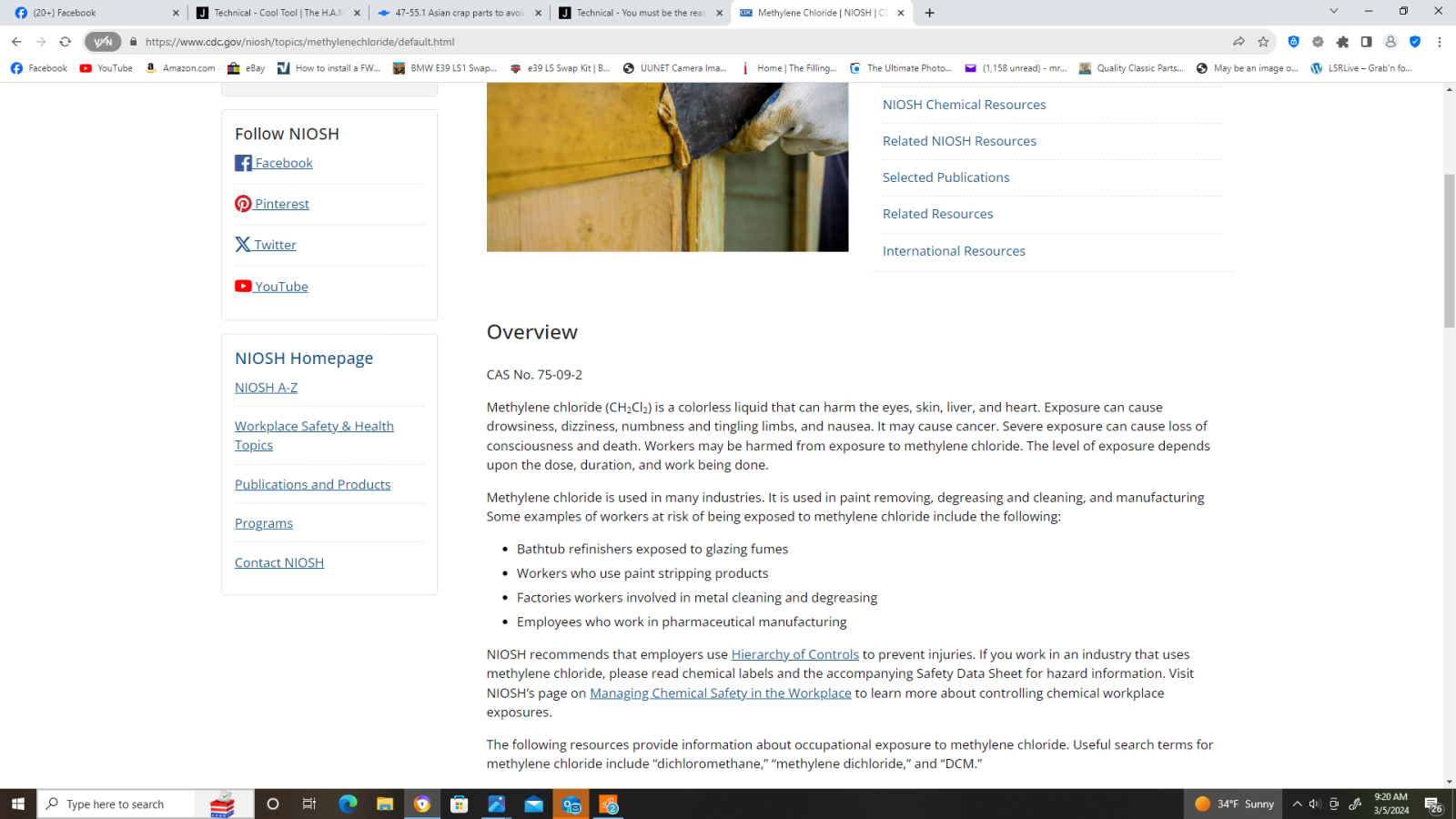This screenshot has width=1456, height=819.
Task: Expand the tab search chevron
Action: 1333,12
